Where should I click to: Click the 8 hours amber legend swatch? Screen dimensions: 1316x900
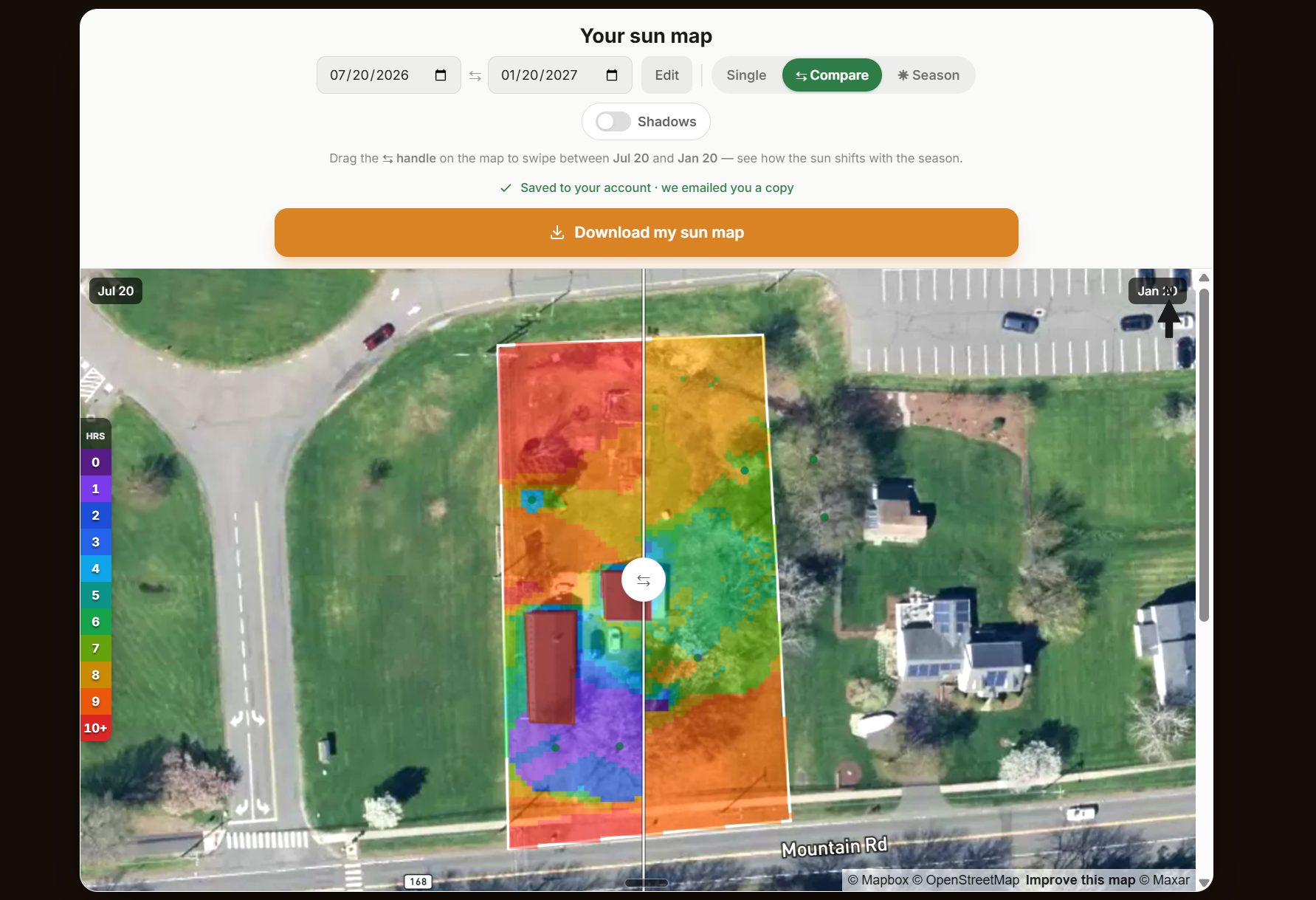[96, 675]
